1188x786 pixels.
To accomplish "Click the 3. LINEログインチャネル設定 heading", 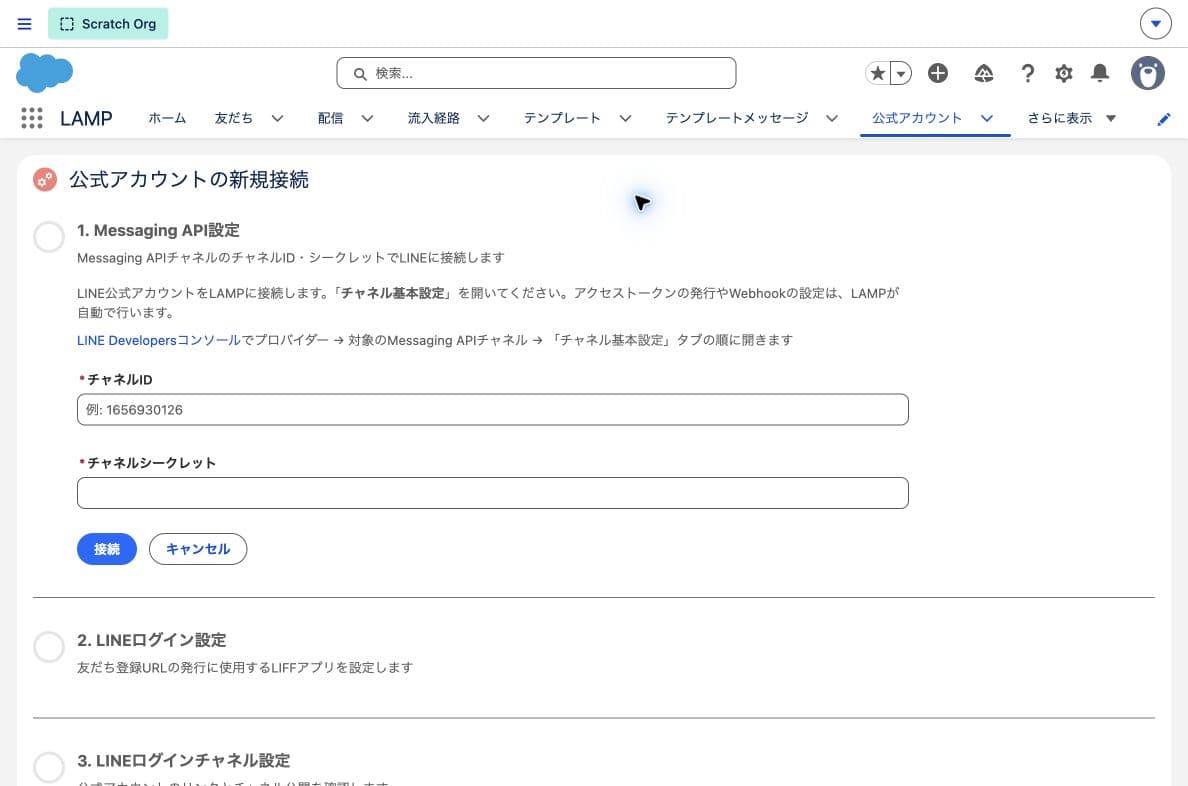I will [183, 761].
